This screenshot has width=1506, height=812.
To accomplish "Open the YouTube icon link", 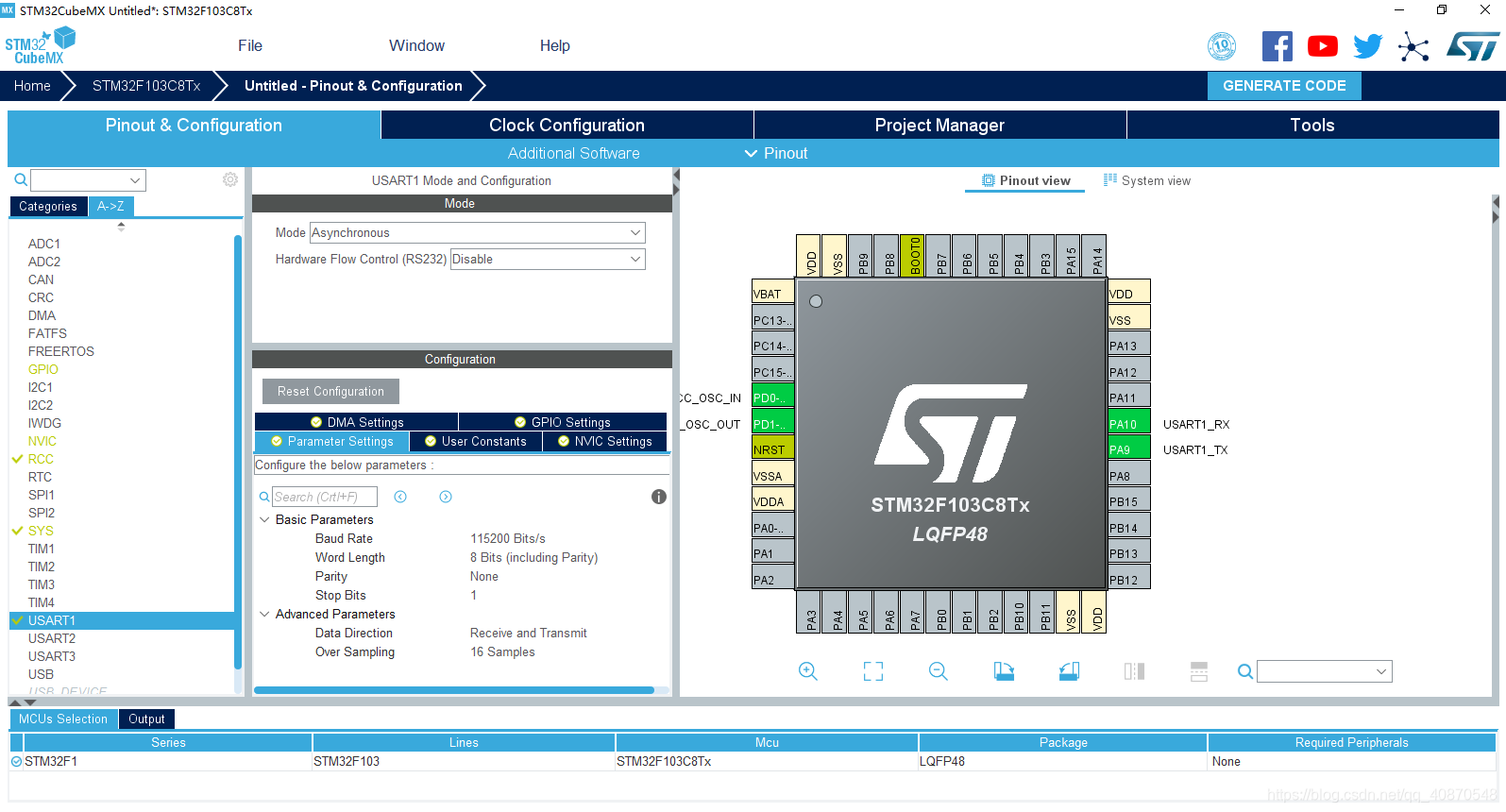I will tap(1322, 46).
